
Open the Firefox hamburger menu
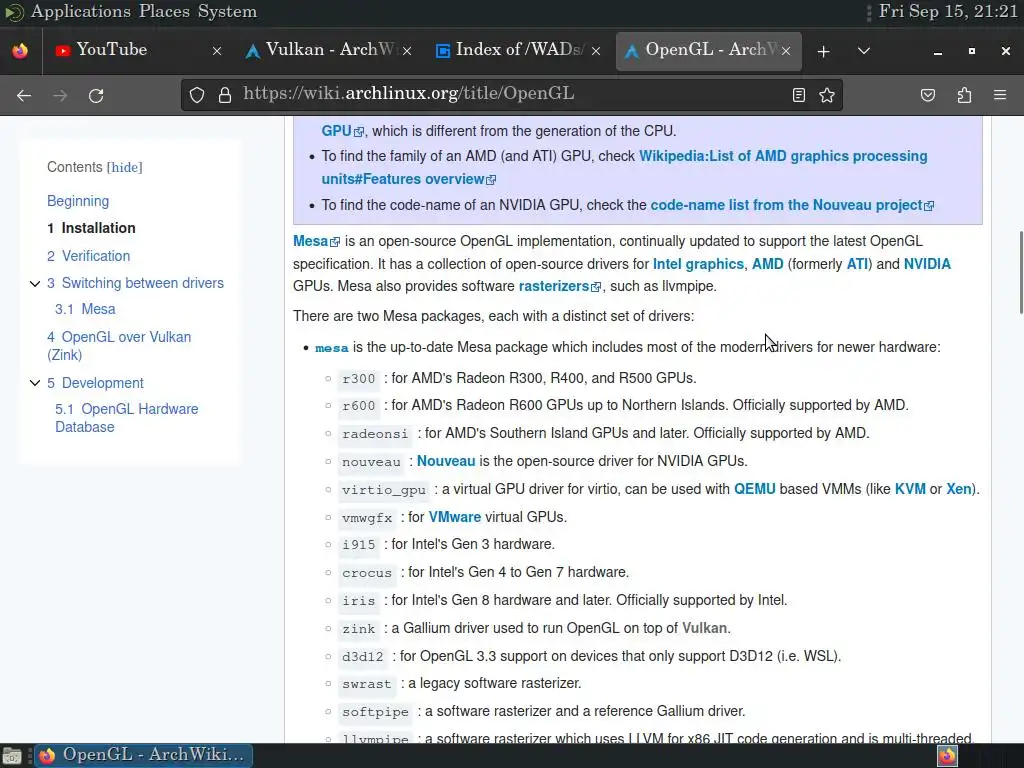pyautogui.click(x=1000, y=95)
